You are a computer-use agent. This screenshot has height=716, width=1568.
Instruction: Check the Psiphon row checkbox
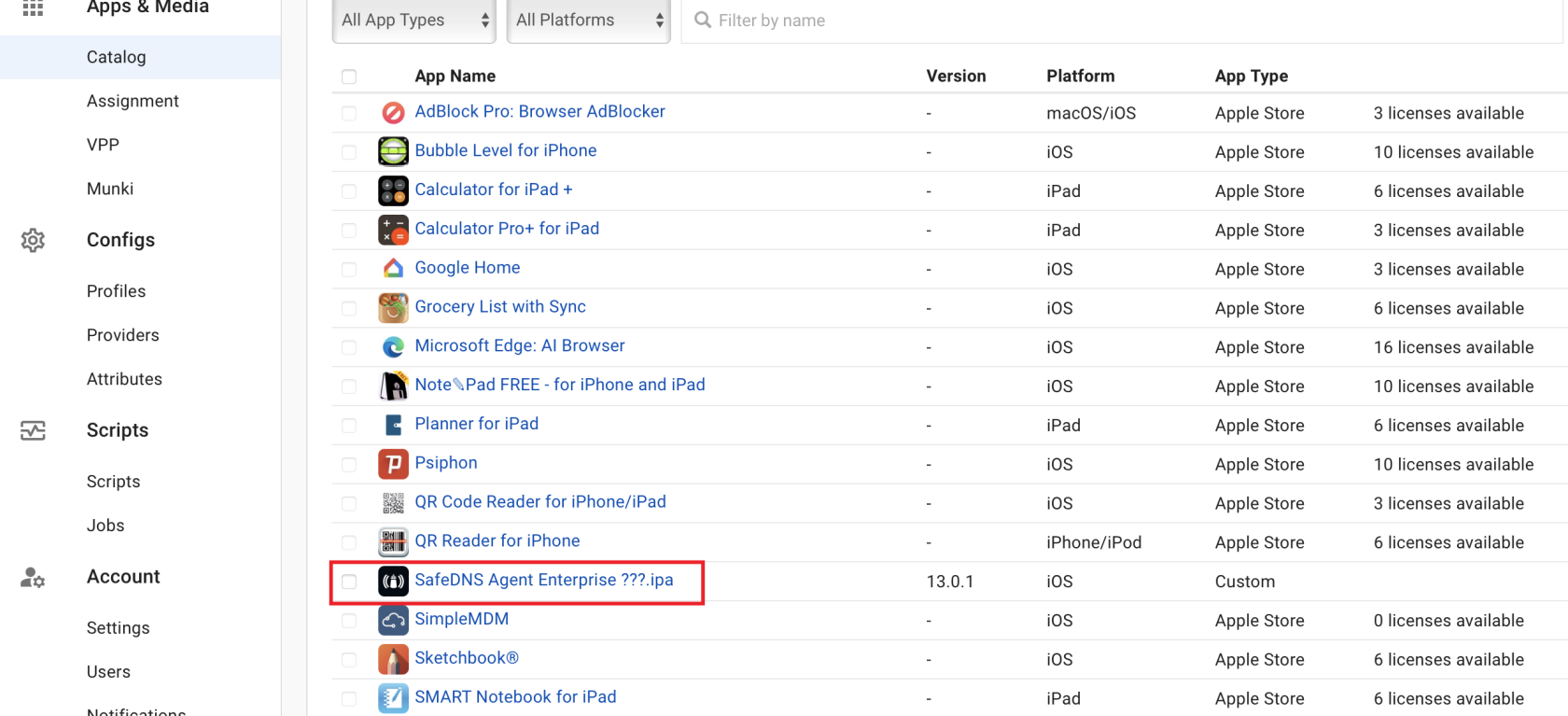tap(349, 464)
